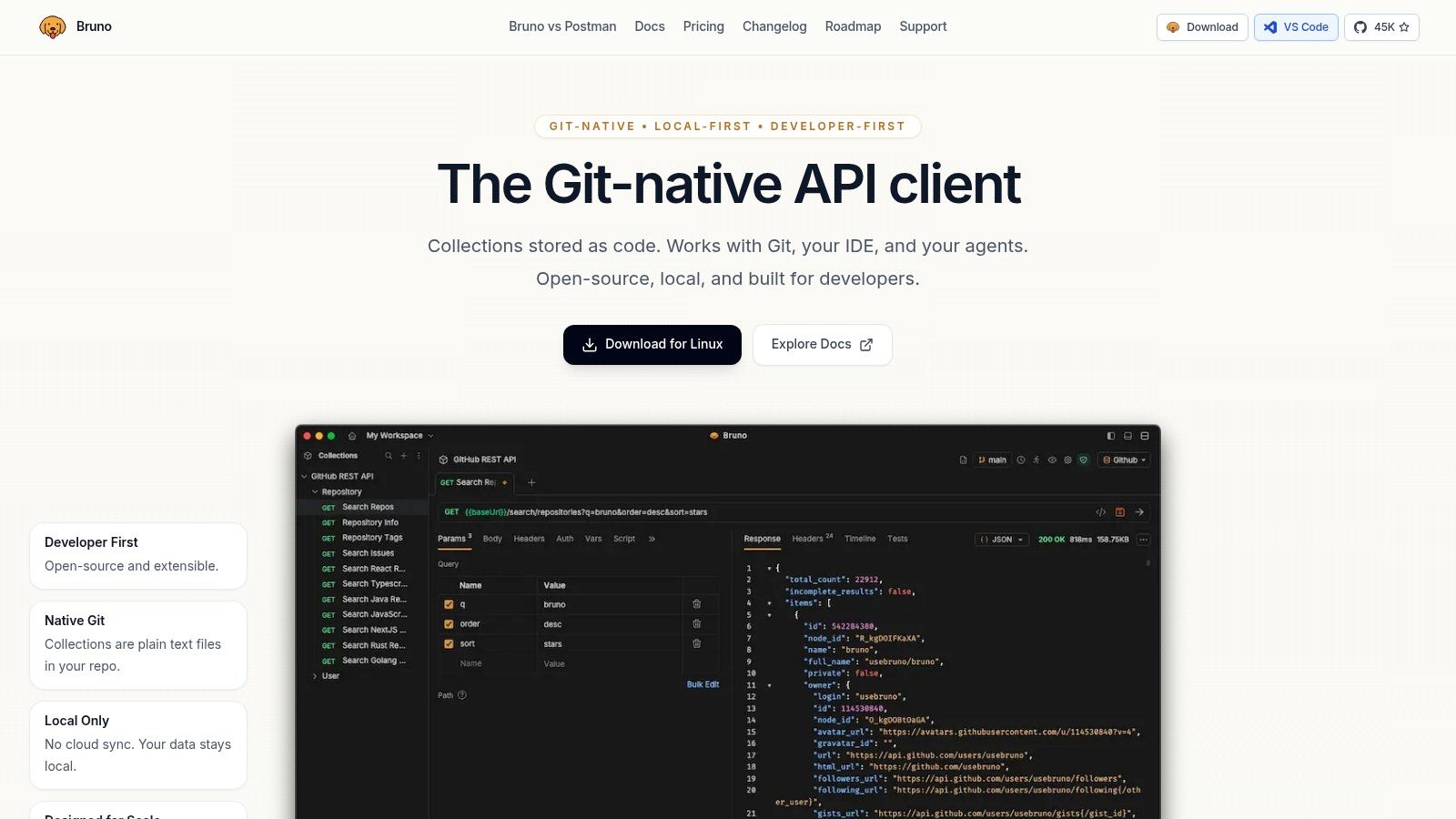The image size is (1456, 819).
Task: Fold the owner object at line 11
Action: [769, 685]
